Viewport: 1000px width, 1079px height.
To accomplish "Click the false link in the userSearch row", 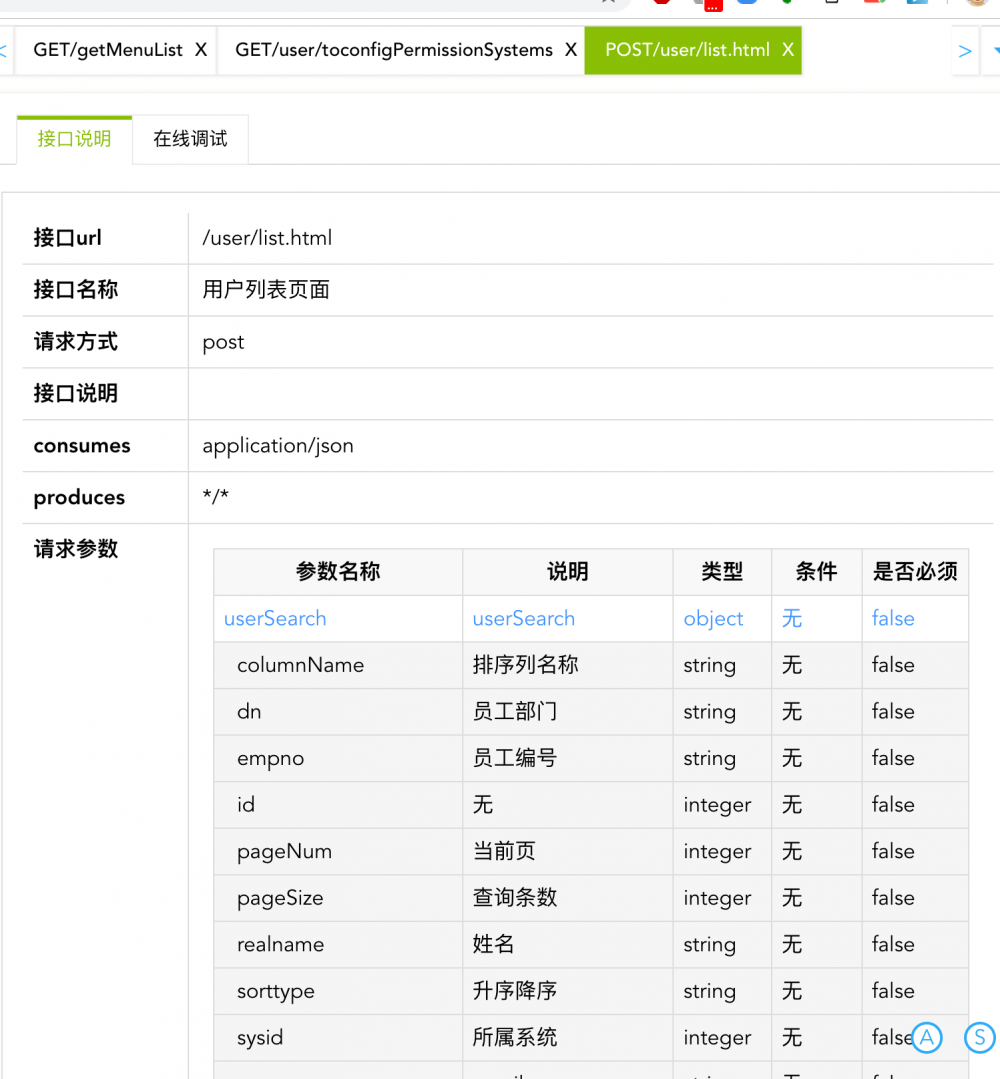I will coord(892,618).
